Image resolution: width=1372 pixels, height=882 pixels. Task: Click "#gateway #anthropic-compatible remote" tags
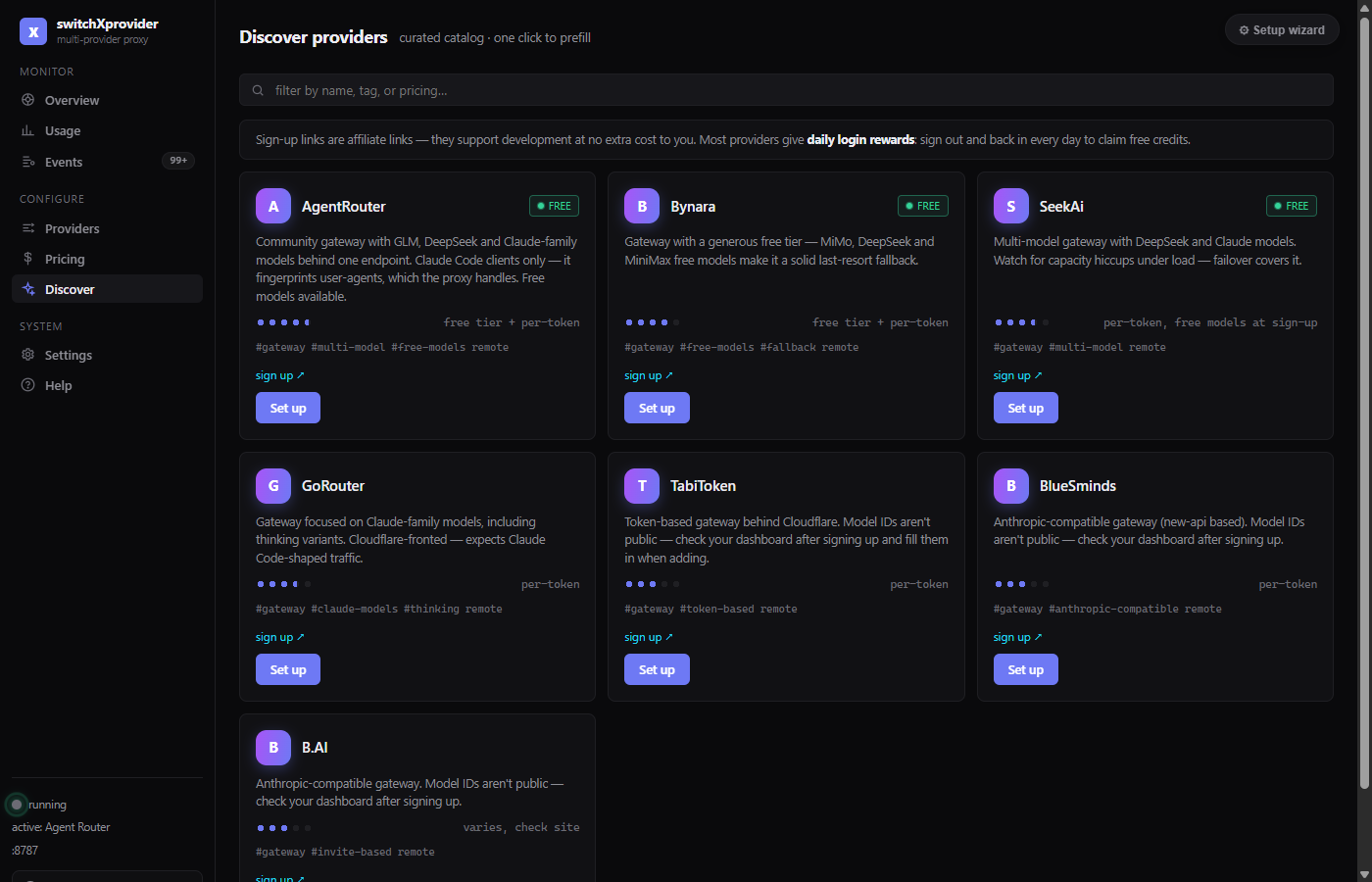tap(1107, 609)
